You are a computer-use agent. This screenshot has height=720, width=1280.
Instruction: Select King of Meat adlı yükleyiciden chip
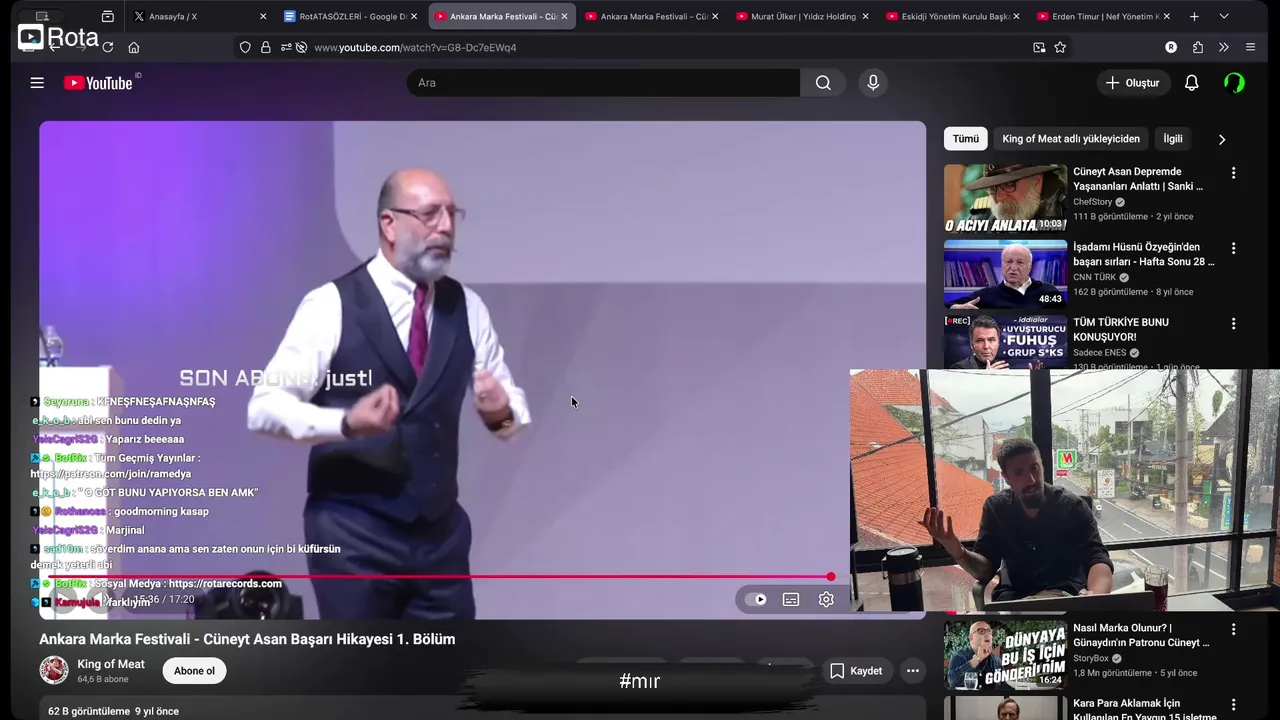point(1071,139)
